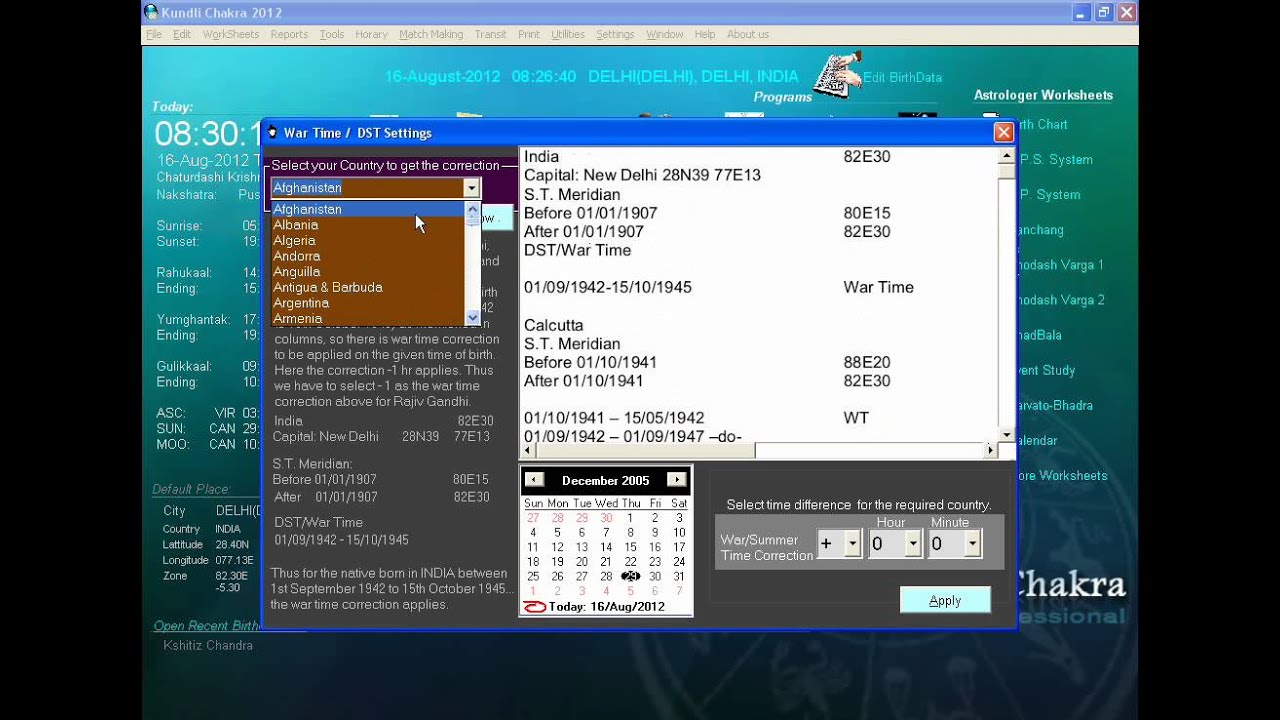The image size is (1280, 720).
Task: Select Albania in the country list
Action: (x=368, y=225)
